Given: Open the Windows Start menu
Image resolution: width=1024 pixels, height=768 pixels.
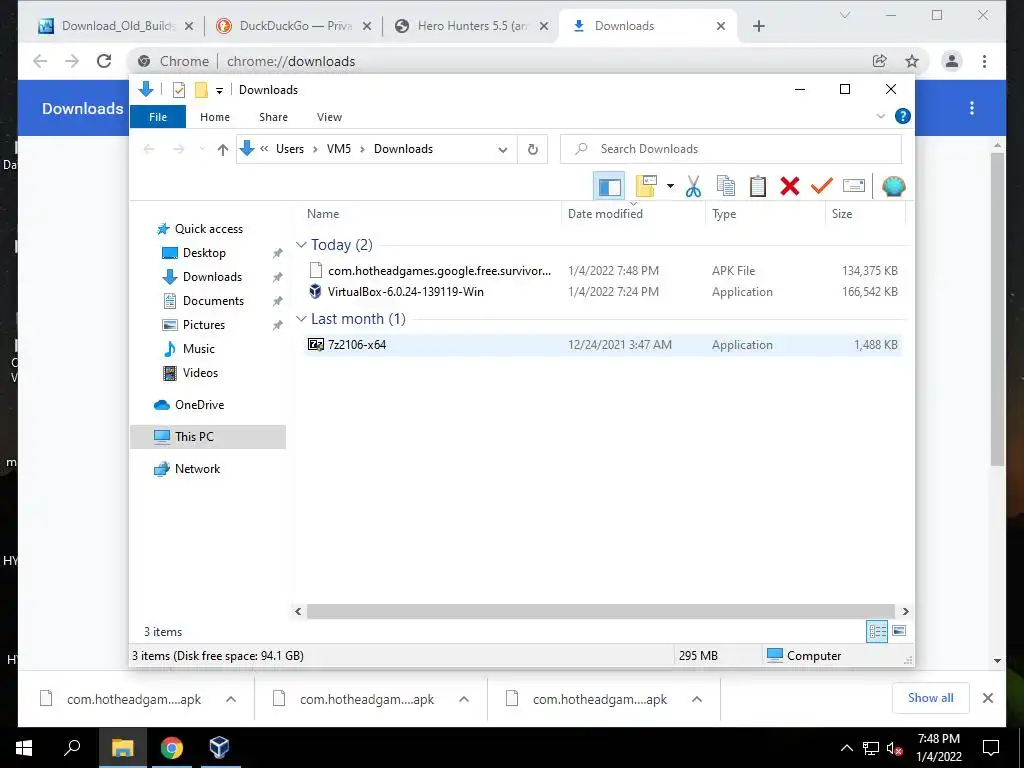Looking at the screenshot, I should click(24, 748).
